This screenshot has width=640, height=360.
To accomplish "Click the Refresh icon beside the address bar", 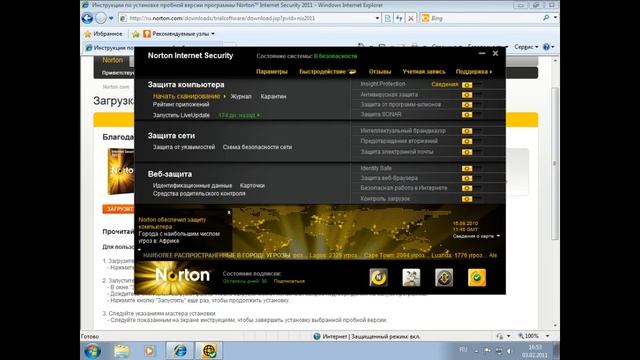I will click(399, 18).
